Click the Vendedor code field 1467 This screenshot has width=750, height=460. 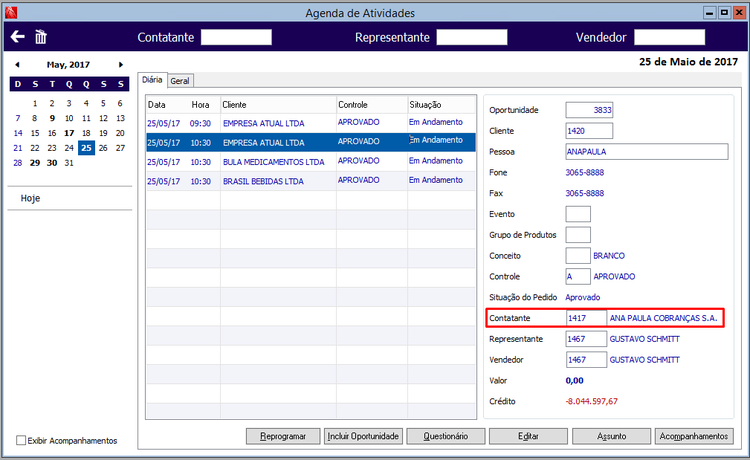point(586,360)
